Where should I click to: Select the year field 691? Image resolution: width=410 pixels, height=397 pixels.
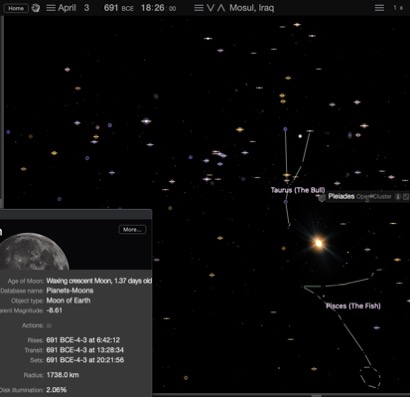(x=111, y=8)
